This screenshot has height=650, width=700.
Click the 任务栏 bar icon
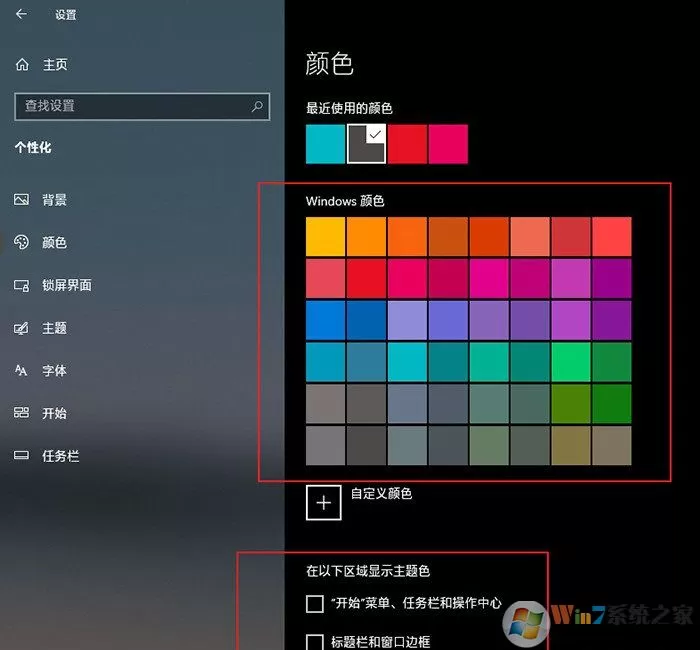tap(21, 455)
